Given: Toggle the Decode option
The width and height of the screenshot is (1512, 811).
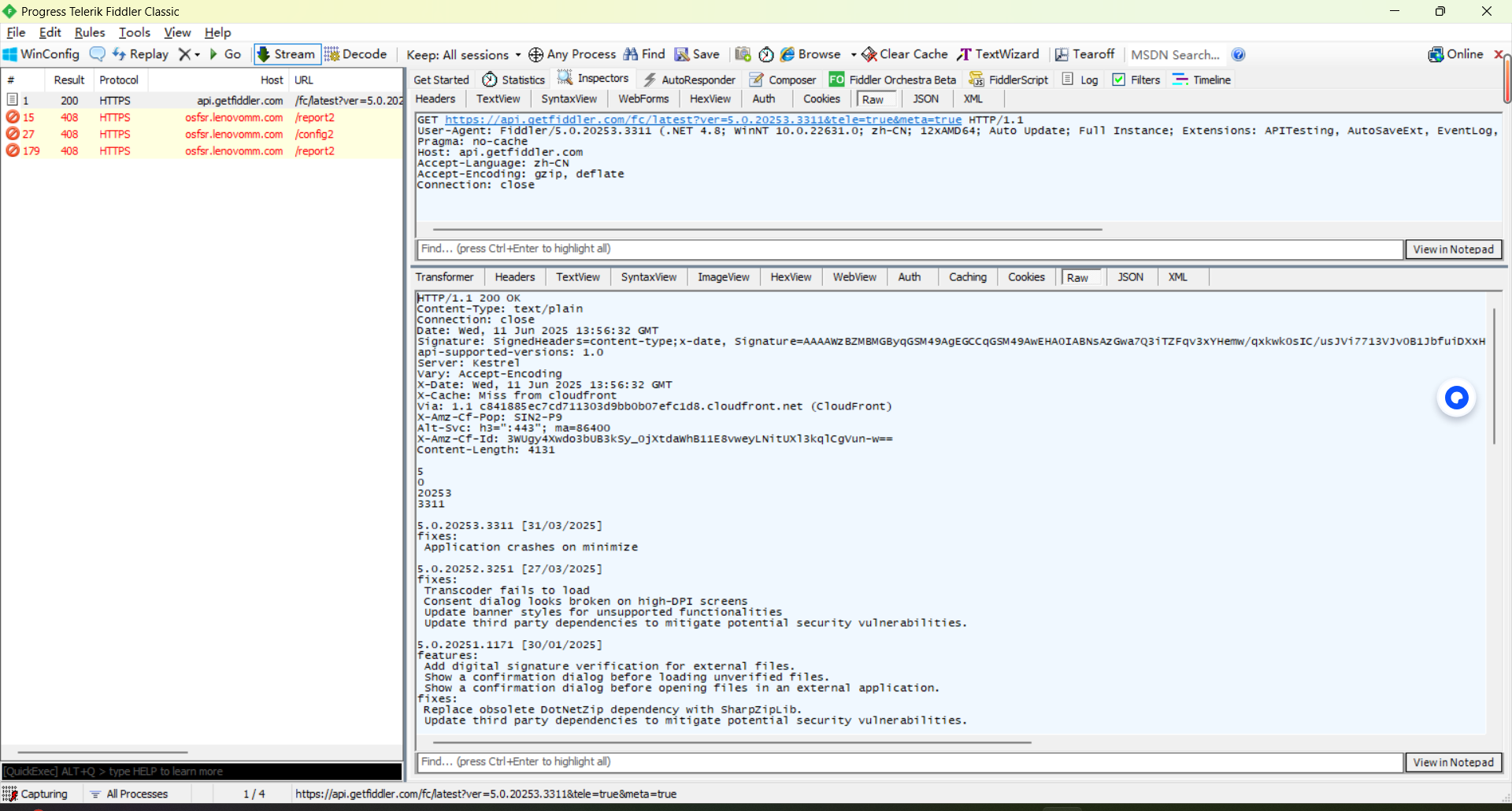Looking at the screenshot, I should [356, 54].
